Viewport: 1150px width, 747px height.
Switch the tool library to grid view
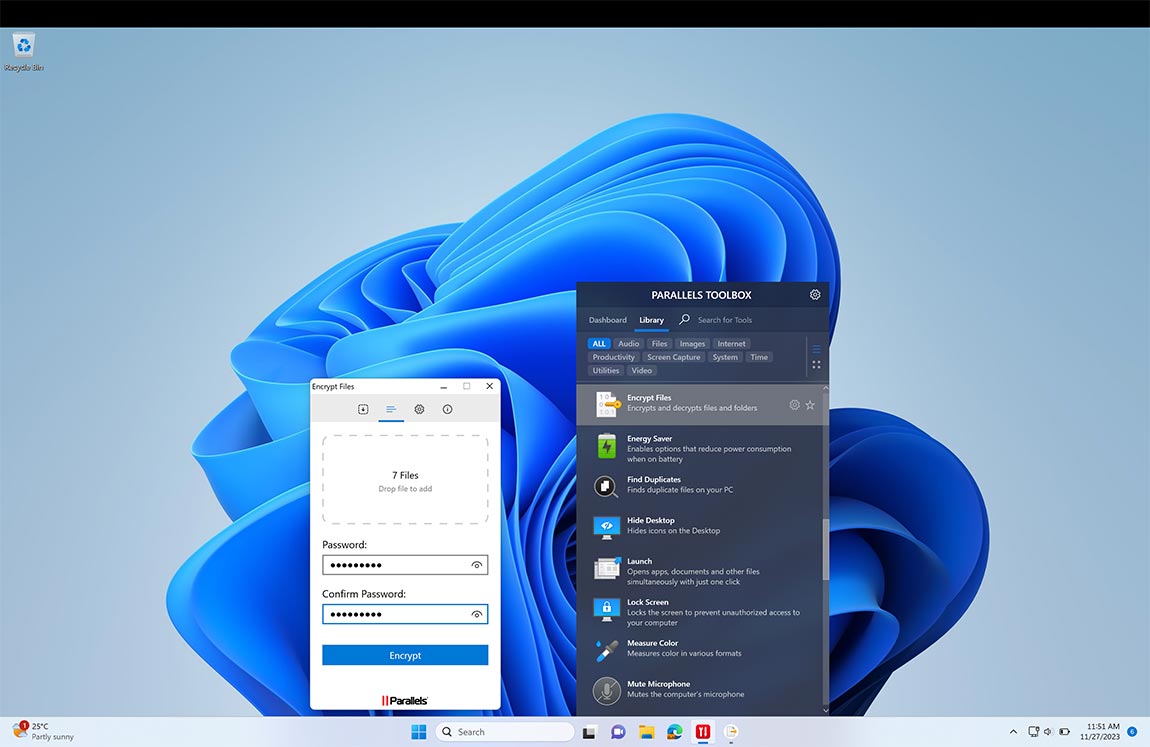click(x=816, y=364)
